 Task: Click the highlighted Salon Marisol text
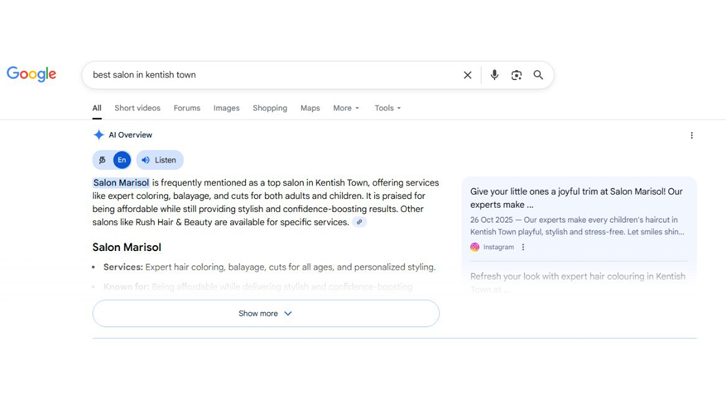(121, 183)
